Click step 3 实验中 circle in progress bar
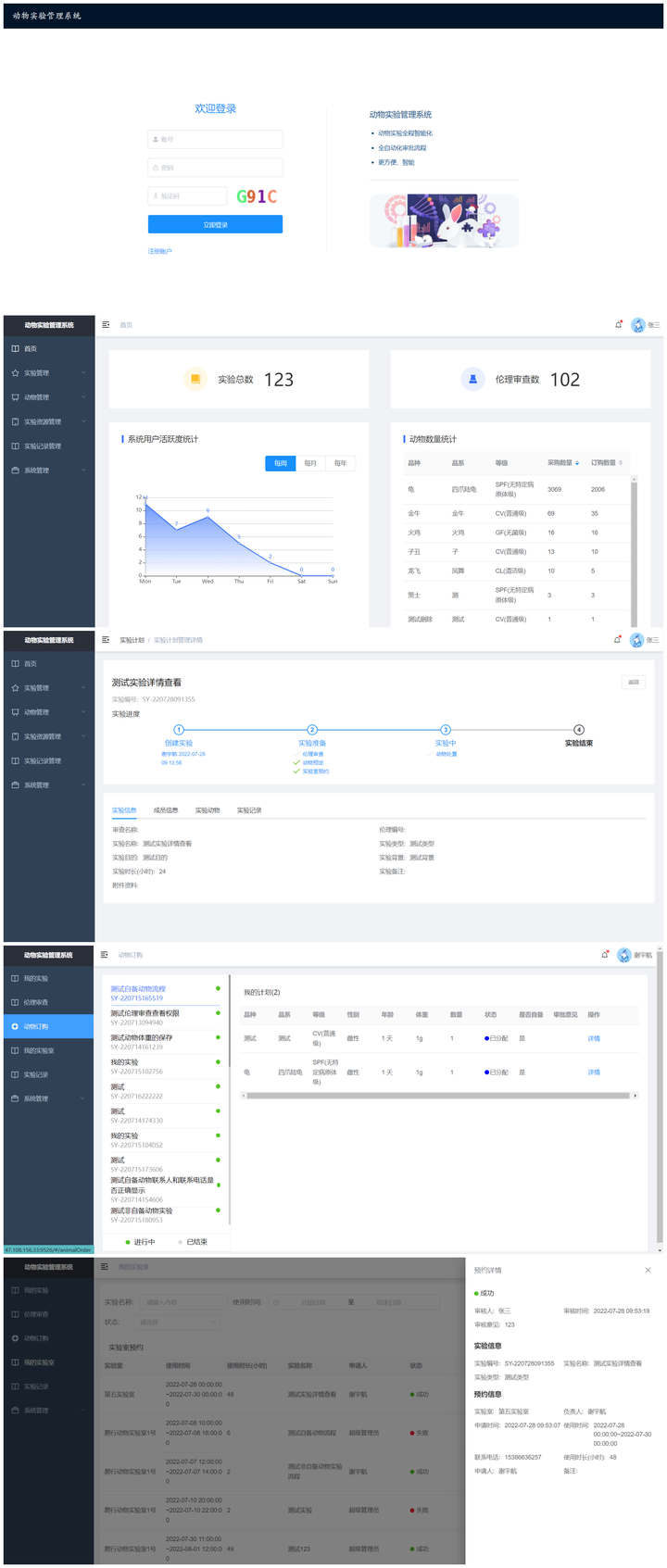The image size is (667, 1568). 446,730
